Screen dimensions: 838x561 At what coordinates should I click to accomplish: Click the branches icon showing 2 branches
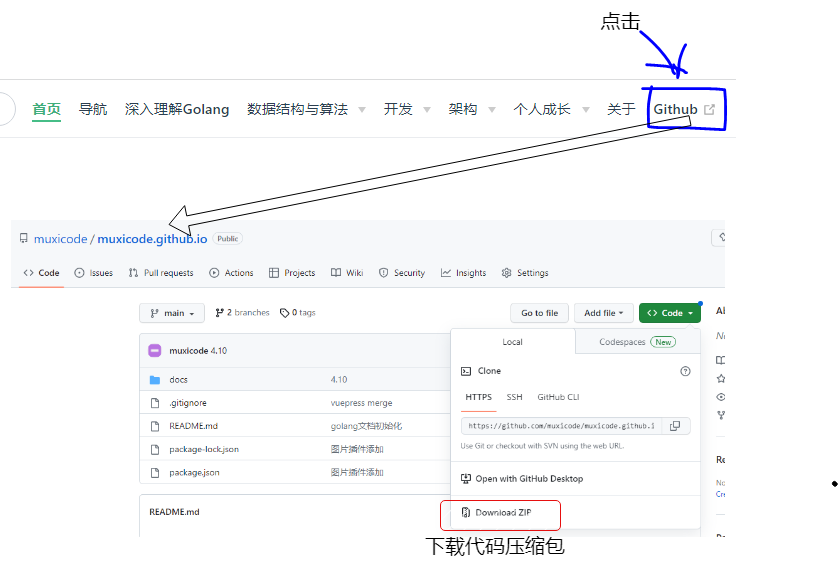pyautogui.click(x=220, y=313)
